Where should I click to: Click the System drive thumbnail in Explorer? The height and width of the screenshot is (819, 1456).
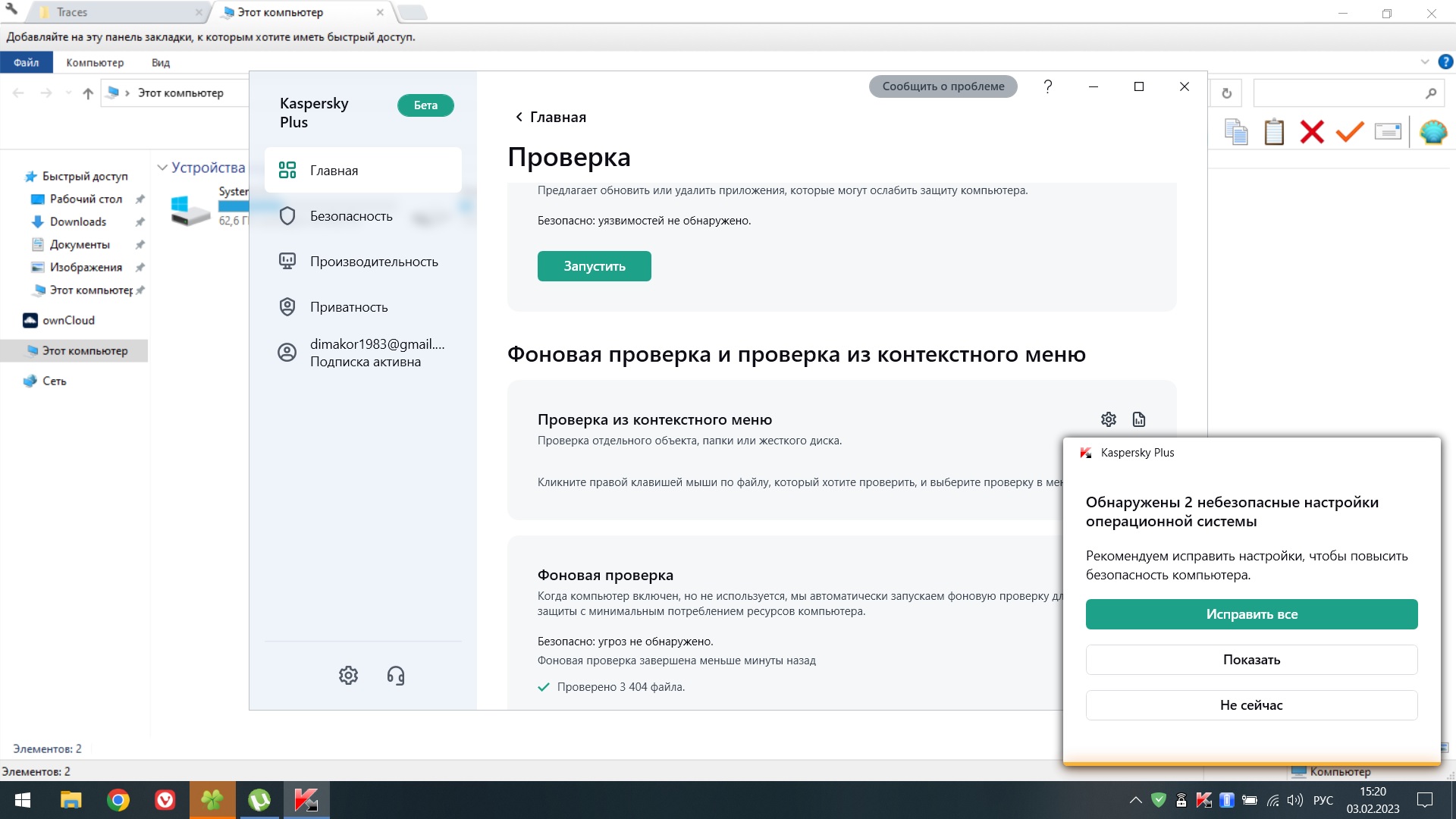[x=191, y=209]
